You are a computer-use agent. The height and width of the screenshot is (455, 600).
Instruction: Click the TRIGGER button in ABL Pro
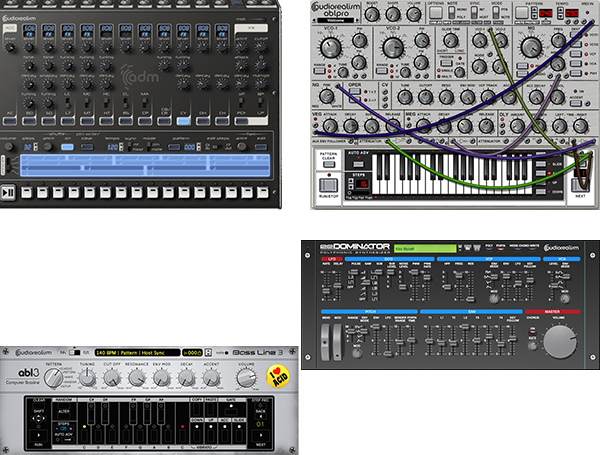(x=446, y=63)
